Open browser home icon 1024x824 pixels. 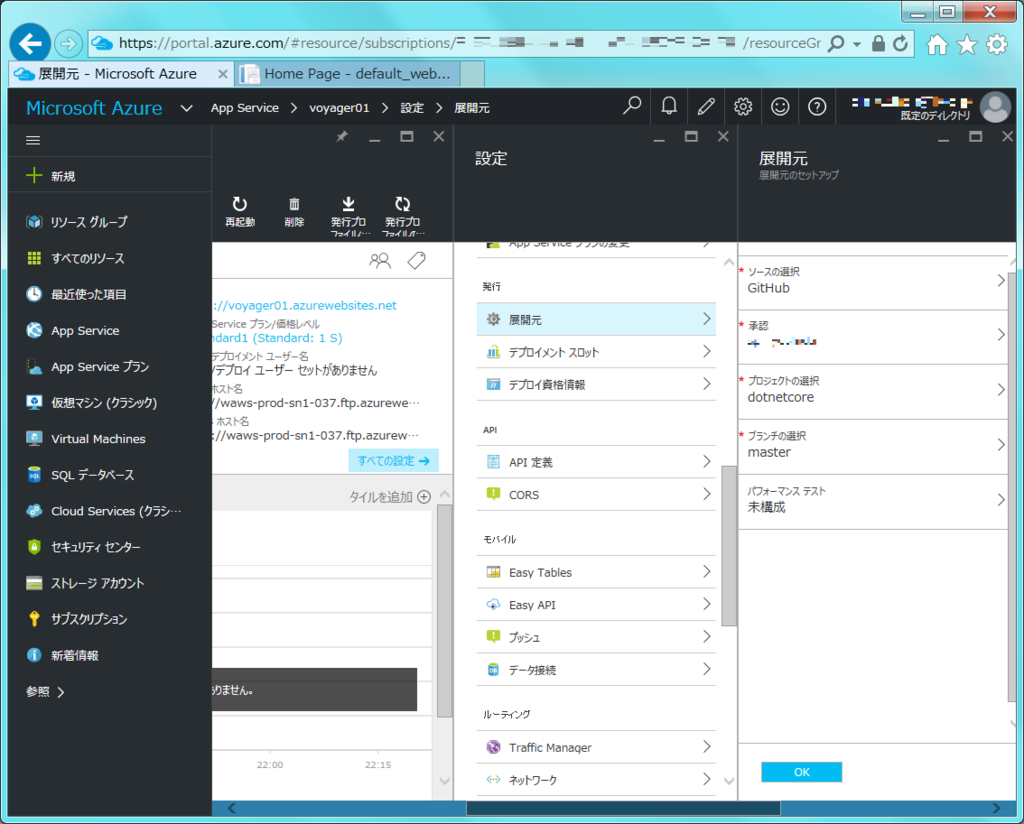pyautogui.click(x=937, y=44)
